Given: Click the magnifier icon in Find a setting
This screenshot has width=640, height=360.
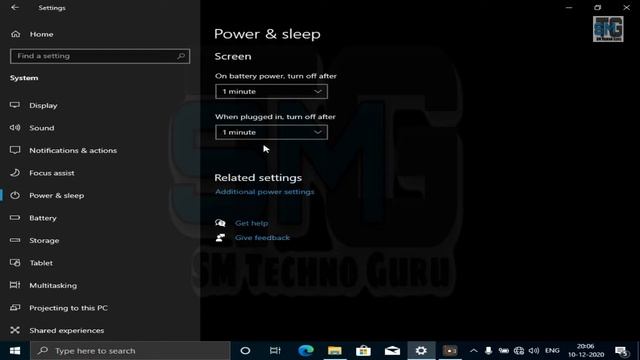Looking at the screenshot, I should [181, 56].
